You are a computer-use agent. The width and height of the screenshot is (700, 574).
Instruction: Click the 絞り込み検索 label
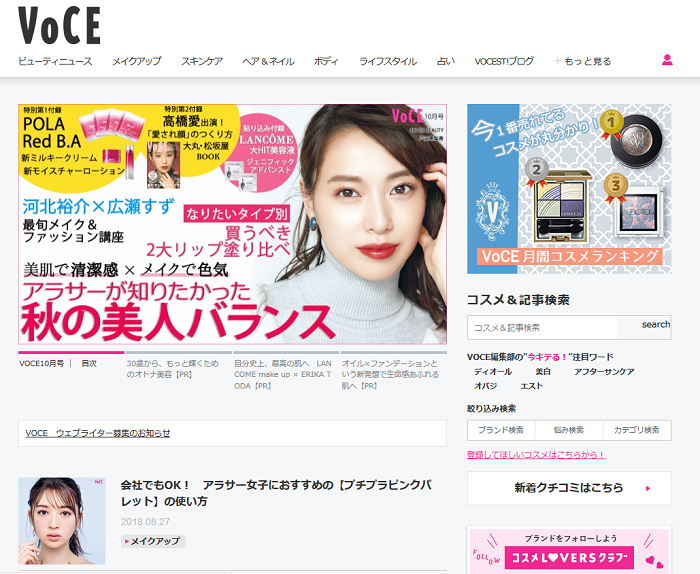coord(492,408)
